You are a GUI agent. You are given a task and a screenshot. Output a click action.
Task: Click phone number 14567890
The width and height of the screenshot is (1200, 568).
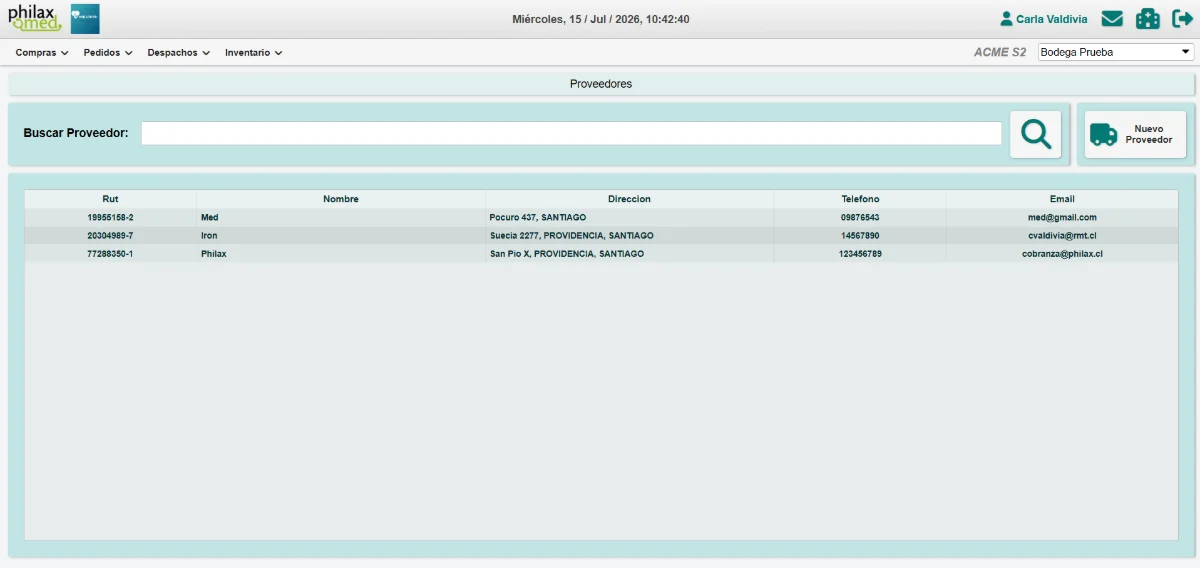(860, 235)
